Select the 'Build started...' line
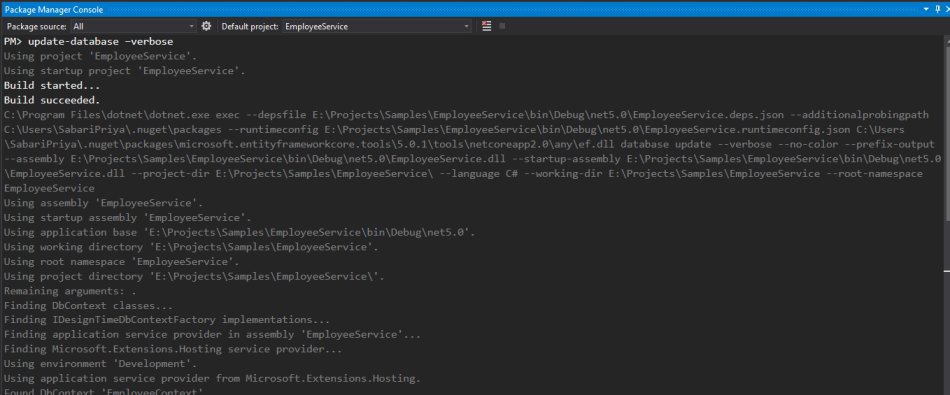Image resolution: width=950 pixels, height=395 pixels. 52,85
